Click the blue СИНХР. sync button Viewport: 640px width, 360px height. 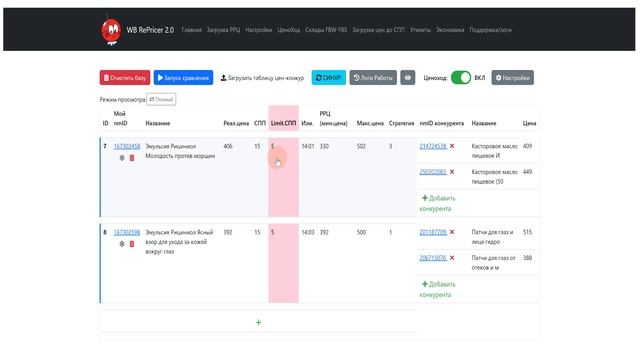point(329,78)
